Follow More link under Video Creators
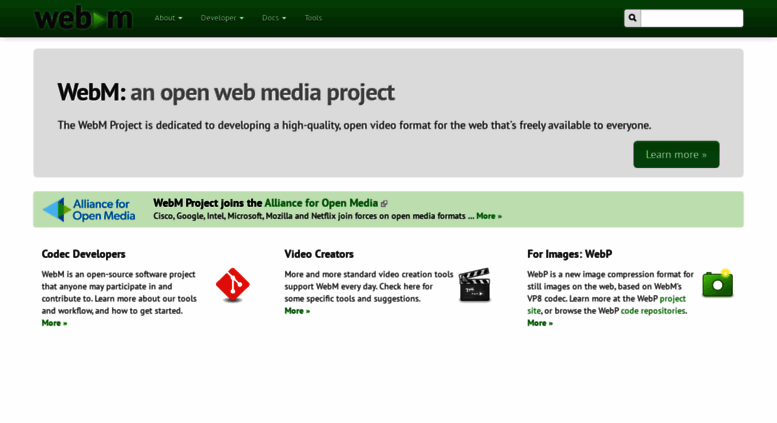This screenshot has height=423, width=777. tap(297, 311)
